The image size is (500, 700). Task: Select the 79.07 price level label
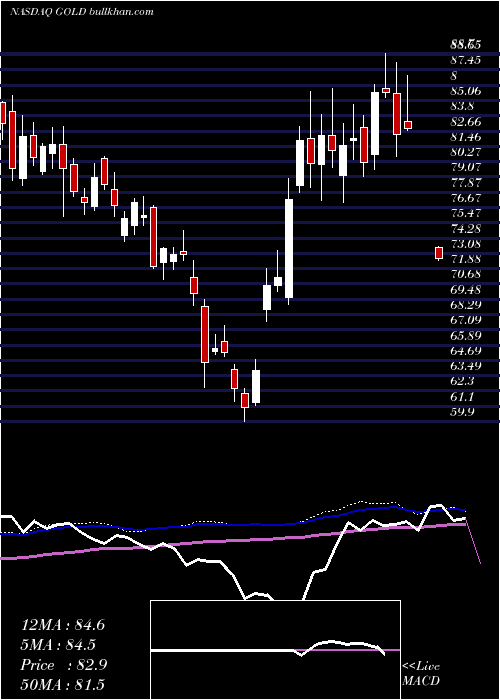[466, 167]
